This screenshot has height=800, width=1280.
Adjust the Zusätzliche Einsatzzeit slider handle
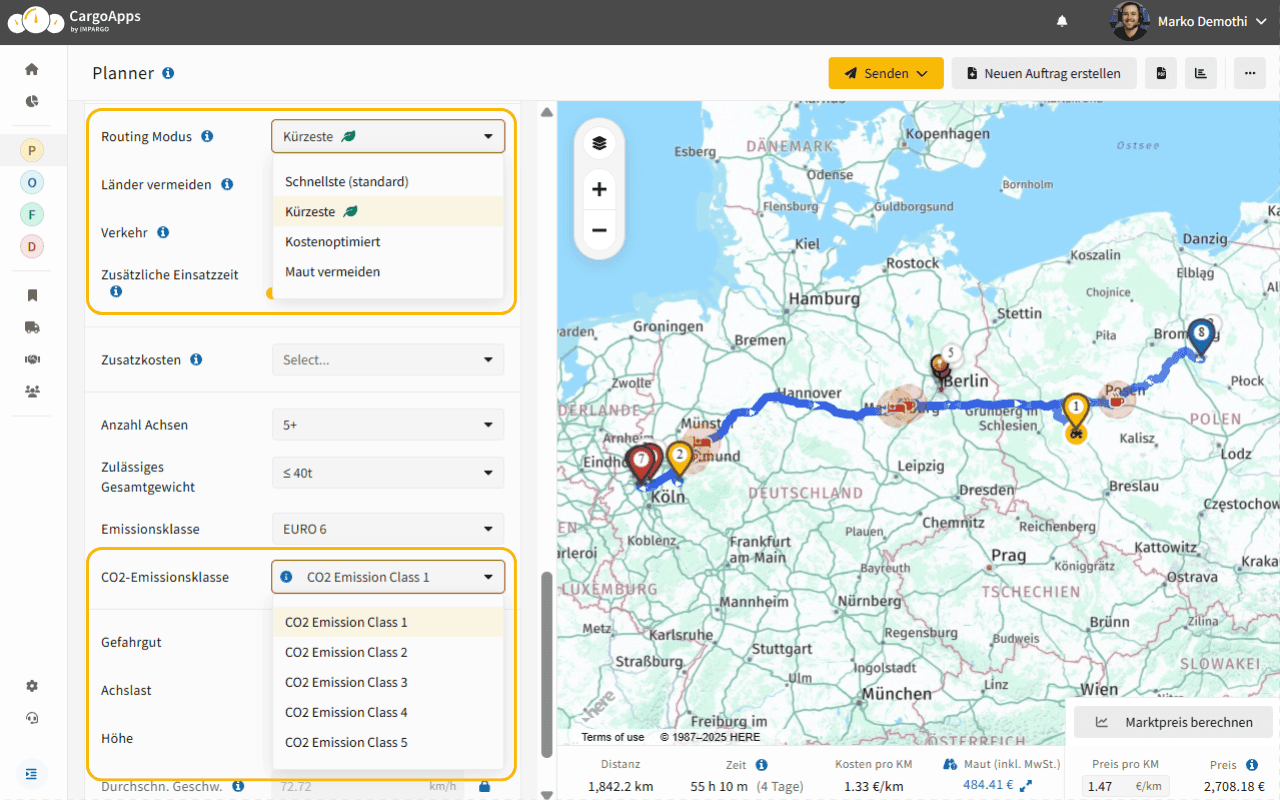(x=270, y=292)
